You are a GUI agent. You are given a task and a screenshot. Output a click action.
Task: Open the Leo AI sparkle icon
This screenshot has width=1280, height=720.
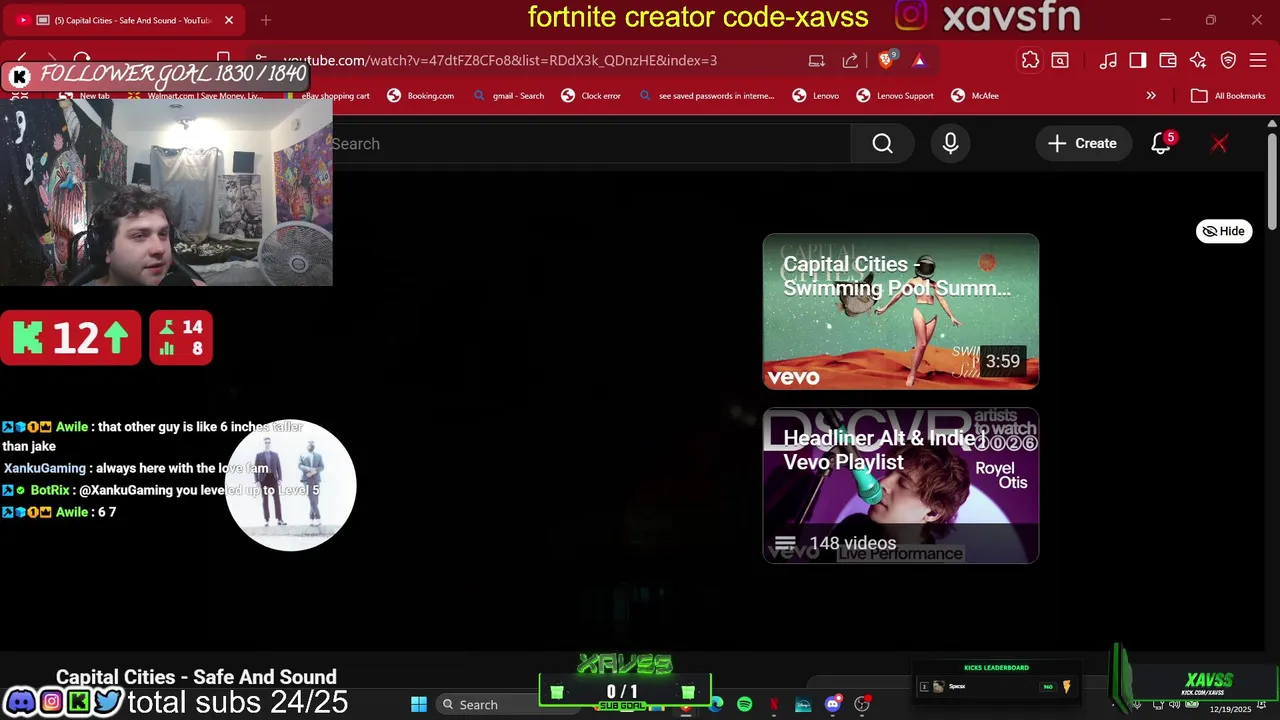1198,60
